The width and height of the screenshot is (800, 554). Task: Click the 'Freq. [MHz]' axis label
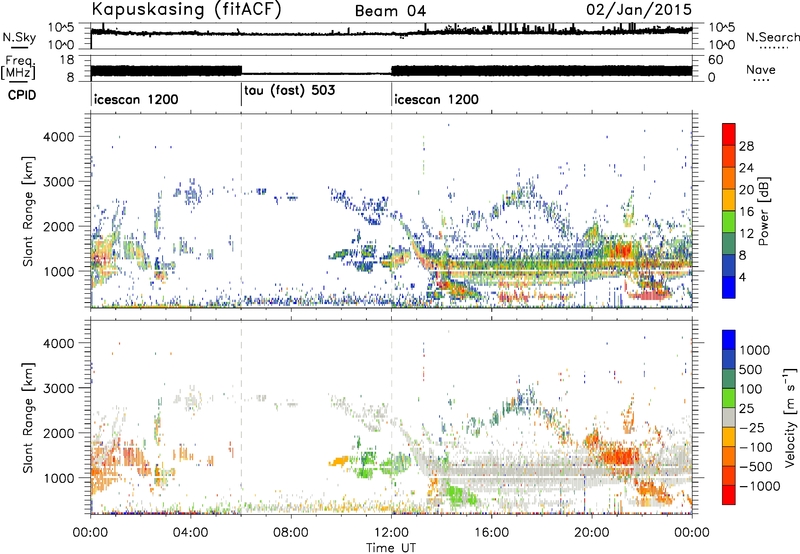pos(18,67)
